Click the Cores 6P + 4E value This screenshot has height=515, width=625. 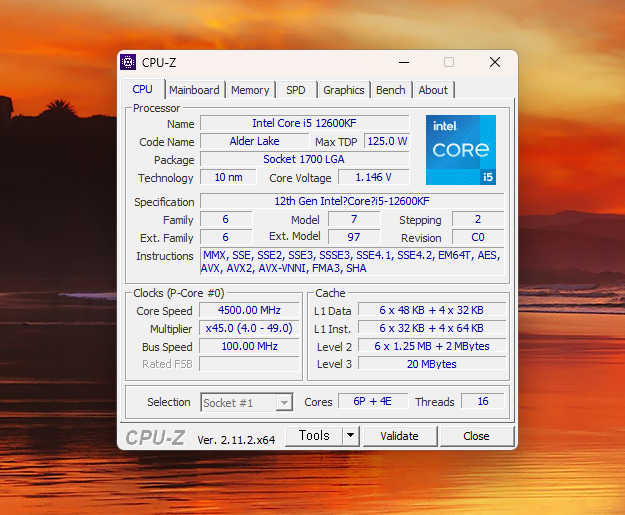point(373,401)
